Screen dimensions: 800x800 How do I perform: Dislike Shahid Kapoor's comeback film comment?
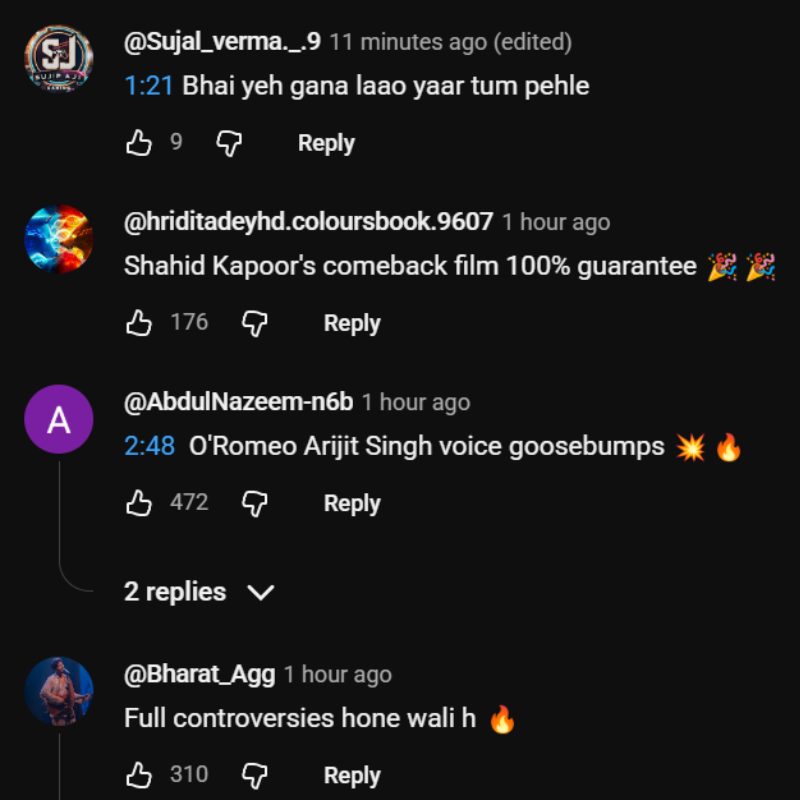[256, 323]
